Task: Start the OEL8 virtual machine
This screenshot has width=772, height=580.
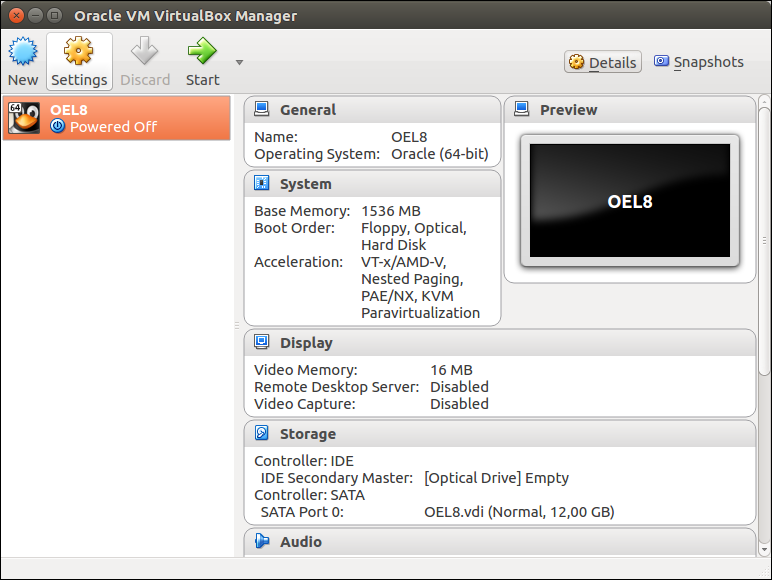Action: (x=202, y=62)
